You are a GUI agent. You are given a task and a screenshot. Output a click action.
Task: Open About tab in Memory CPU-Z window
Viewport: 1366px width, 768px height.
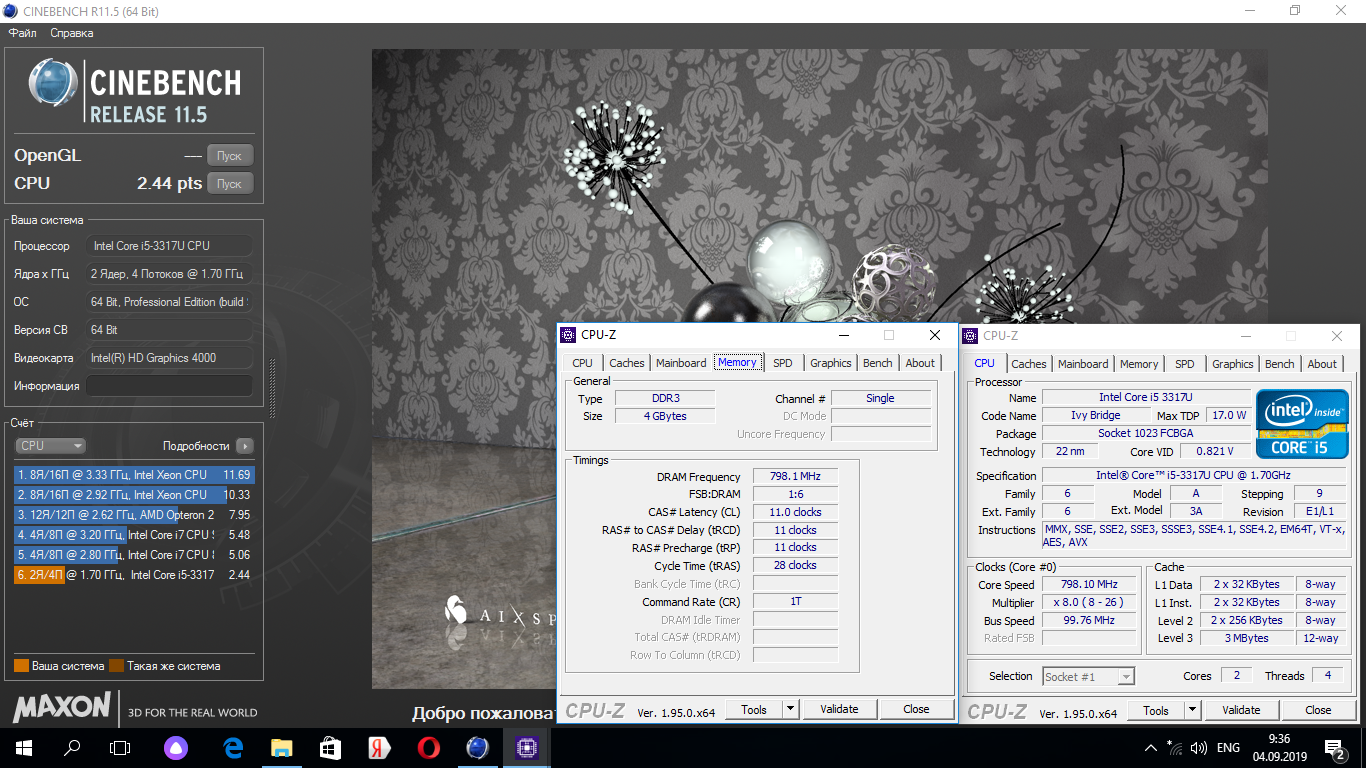click(921, 363)
